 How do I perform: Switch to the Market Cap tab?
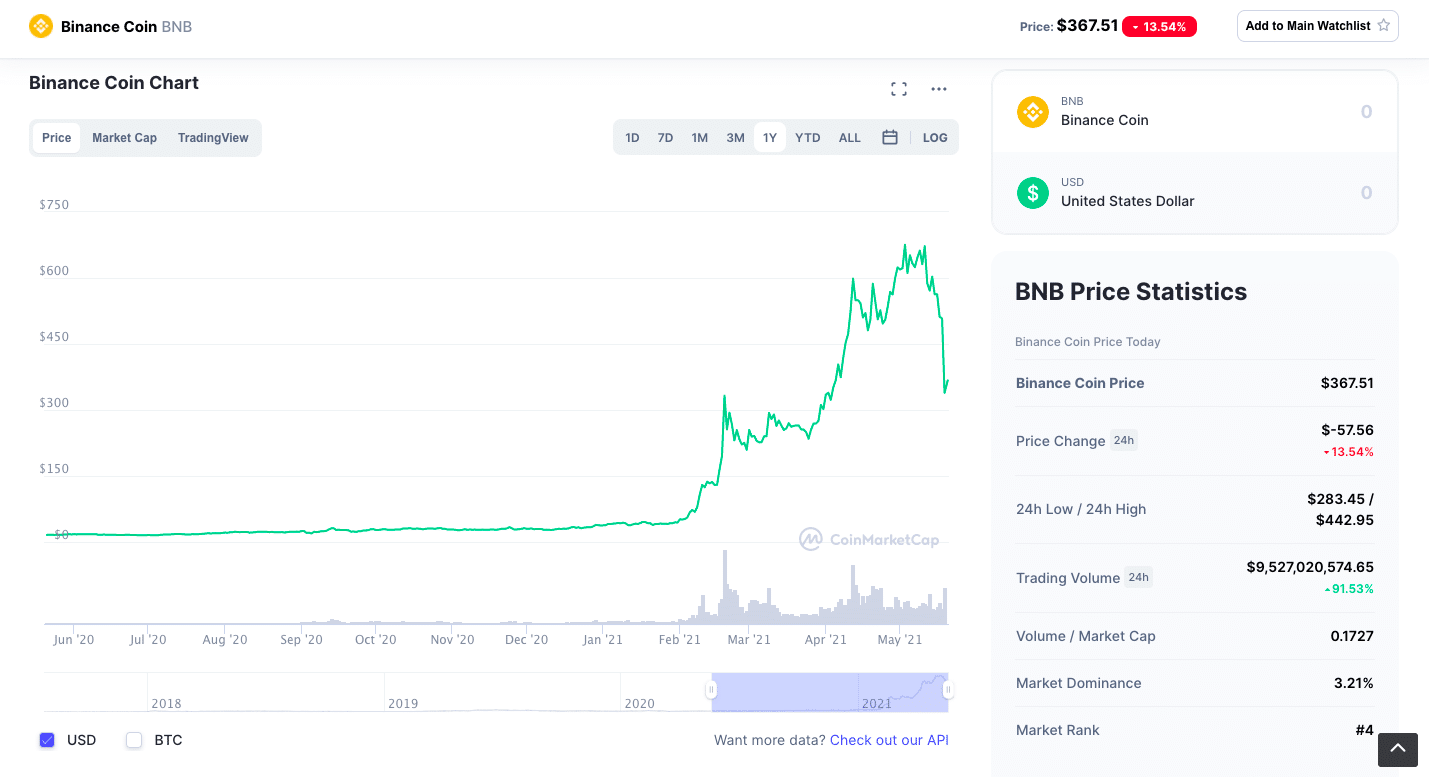click(x=125, y=138)
